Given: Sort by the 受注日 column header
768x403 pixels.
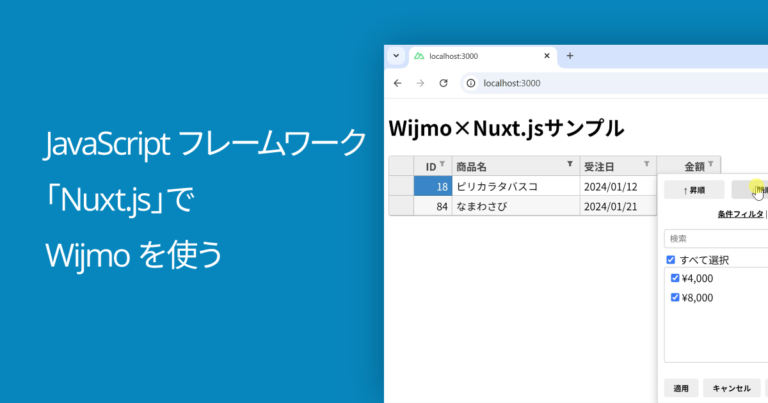Looking at the screenshot, I should point(619,166).
